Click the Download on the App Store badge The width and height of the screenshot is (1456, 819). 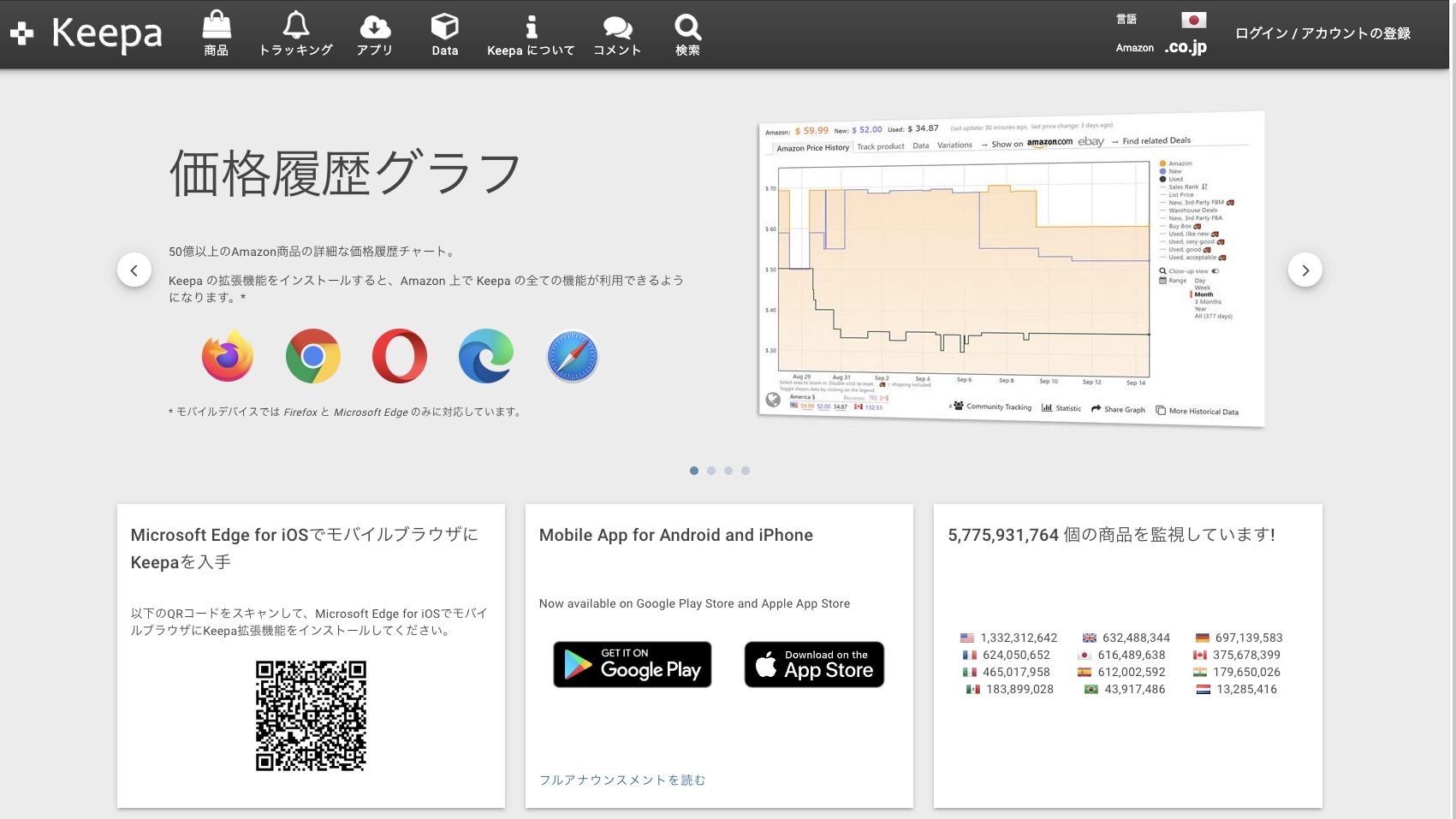point(813,664)
